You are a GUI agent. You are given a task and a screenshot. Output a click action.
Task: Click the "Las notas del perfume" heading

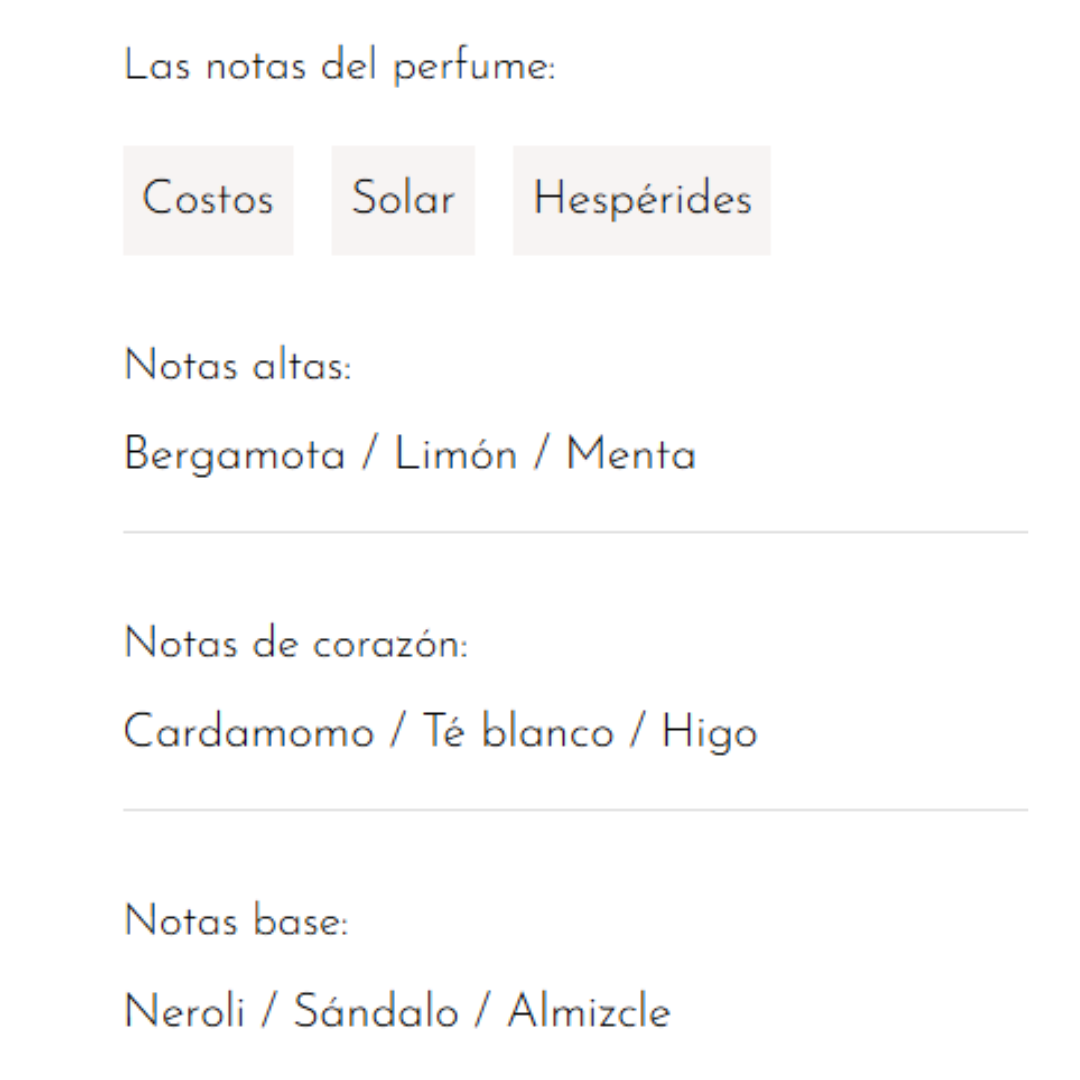click(x=339, y=68)
